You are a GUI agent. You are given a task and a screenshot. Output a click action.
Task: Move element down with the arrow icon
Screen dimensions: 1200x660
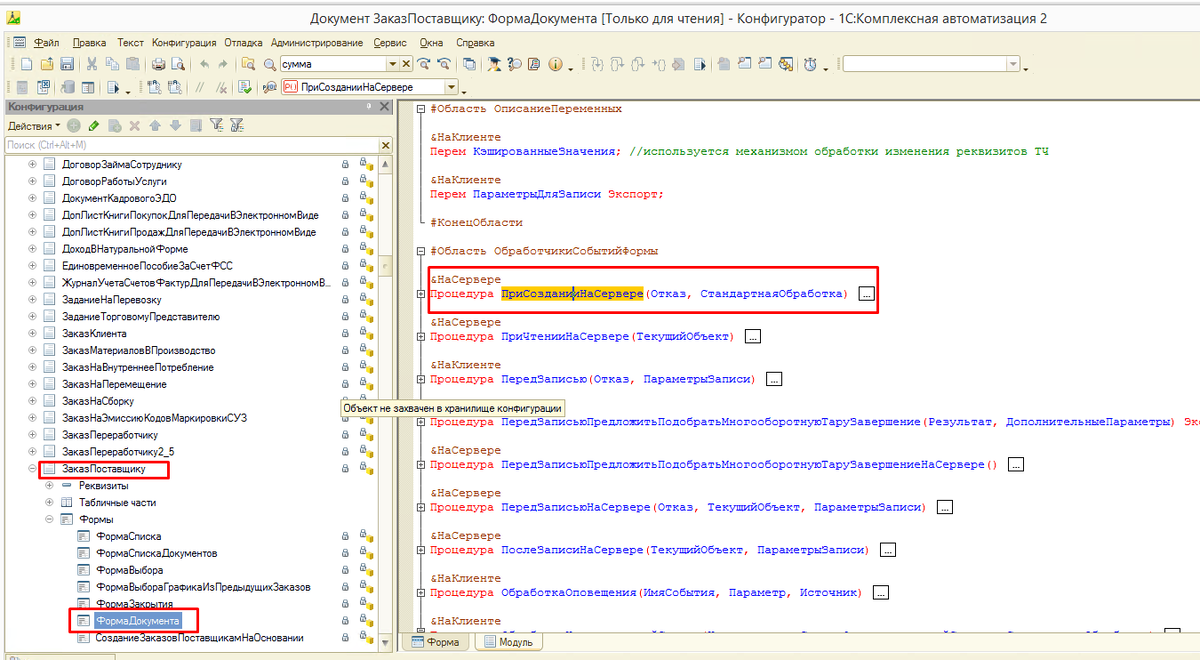click(x=175, y=126)
